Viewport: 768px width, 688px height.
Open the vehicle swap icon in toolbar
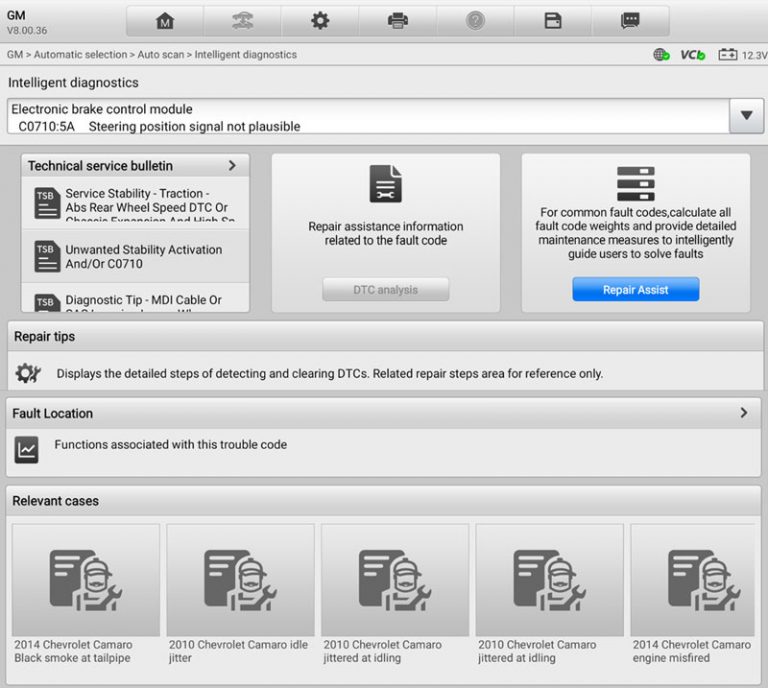click(242, 21)
